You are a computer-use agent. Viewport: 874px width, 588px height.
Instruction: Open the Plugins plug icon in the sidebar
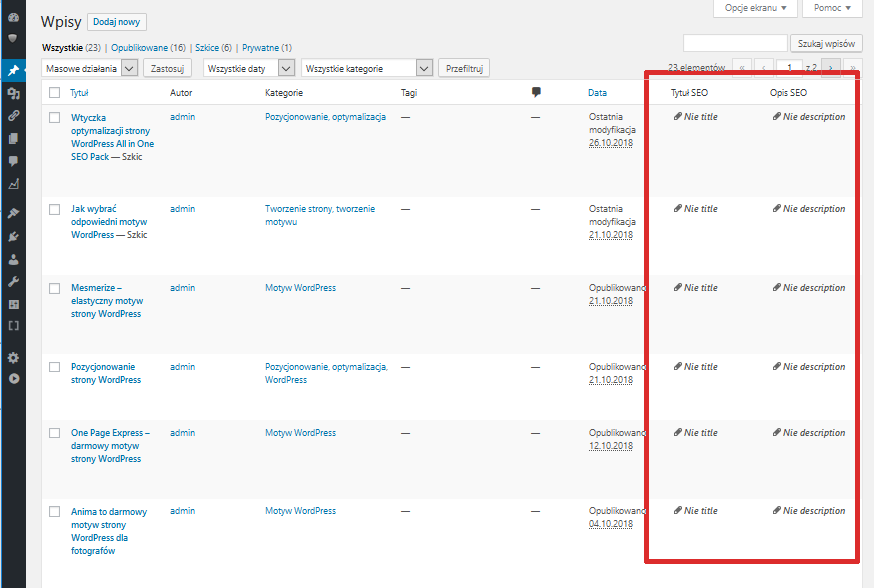tap(13, 236)
